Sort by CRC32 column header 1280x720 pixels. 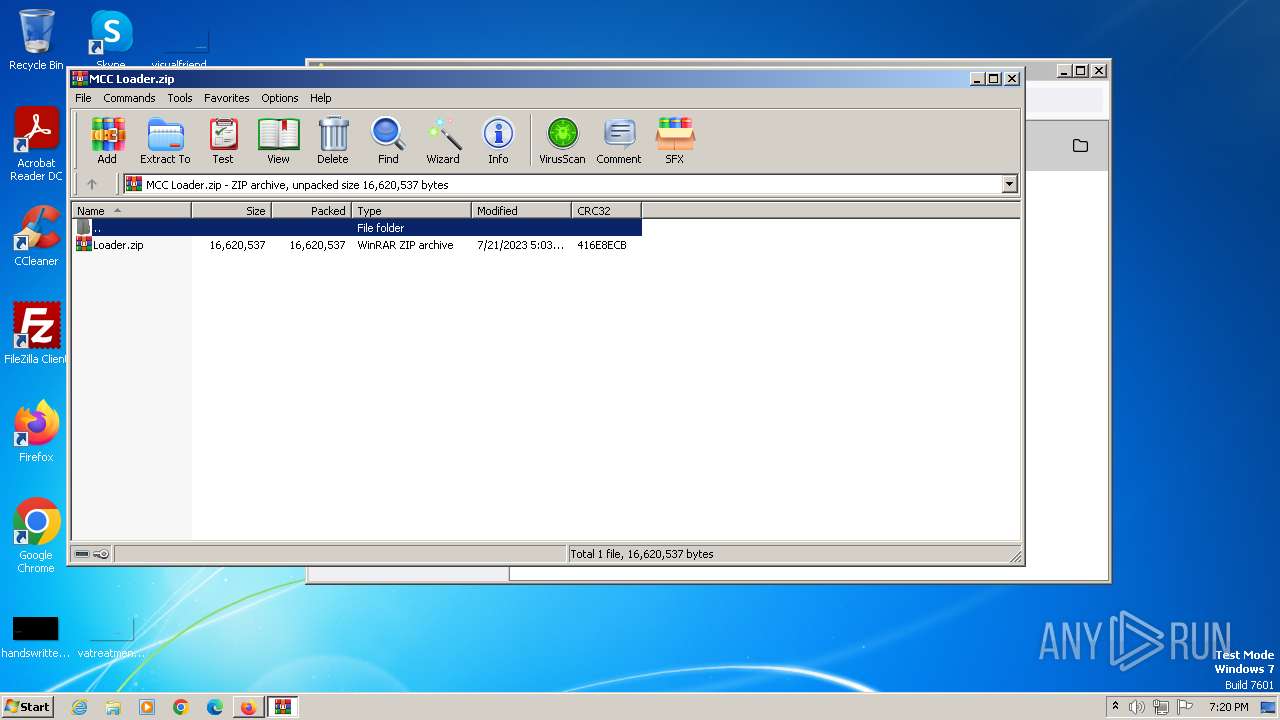pyautogui.click(x=606, y=210)
